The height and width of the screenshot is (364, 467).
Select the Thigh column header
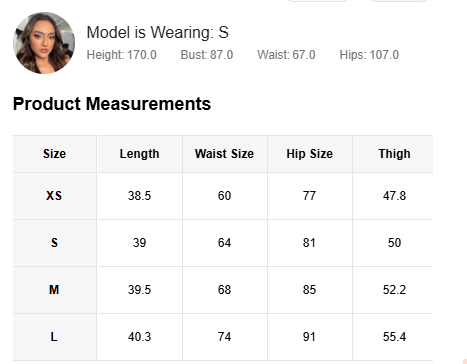(393, 154)
